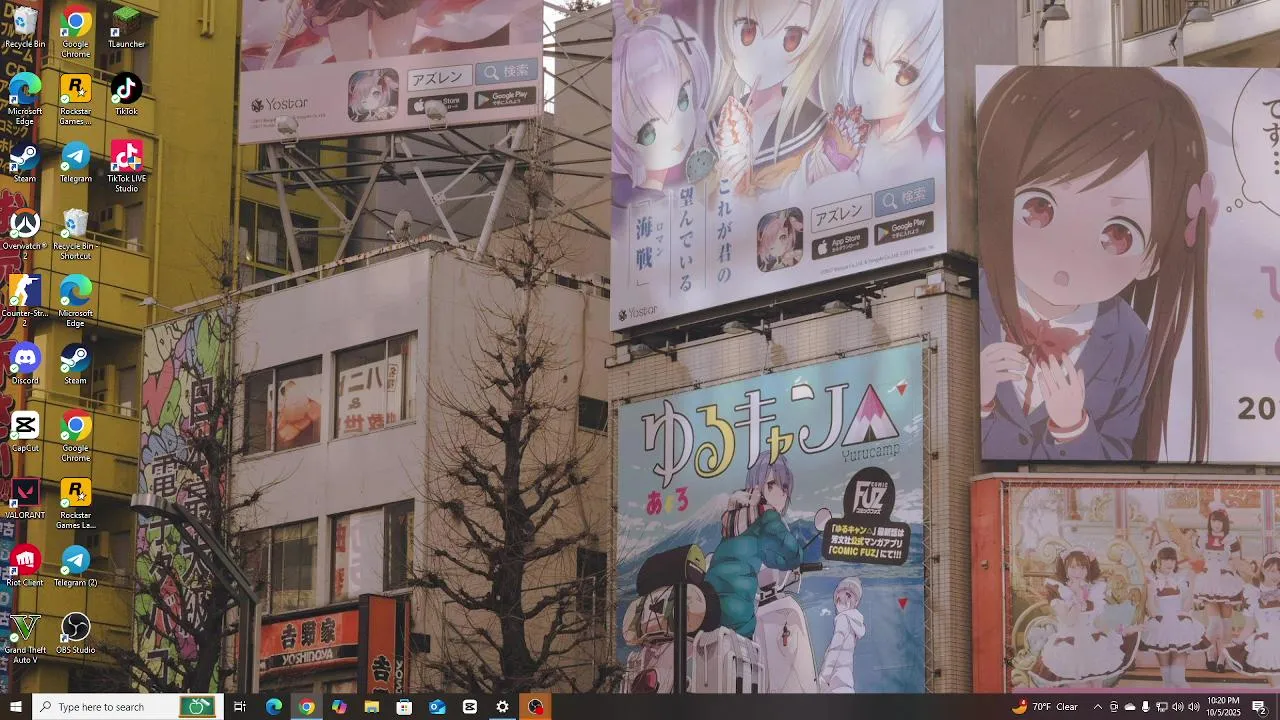Viewport: 1280px width, 720px height.
Task: Select the Microsoft Edge icon beside Counter-Strike 2
Action: (x=75, y=301)
